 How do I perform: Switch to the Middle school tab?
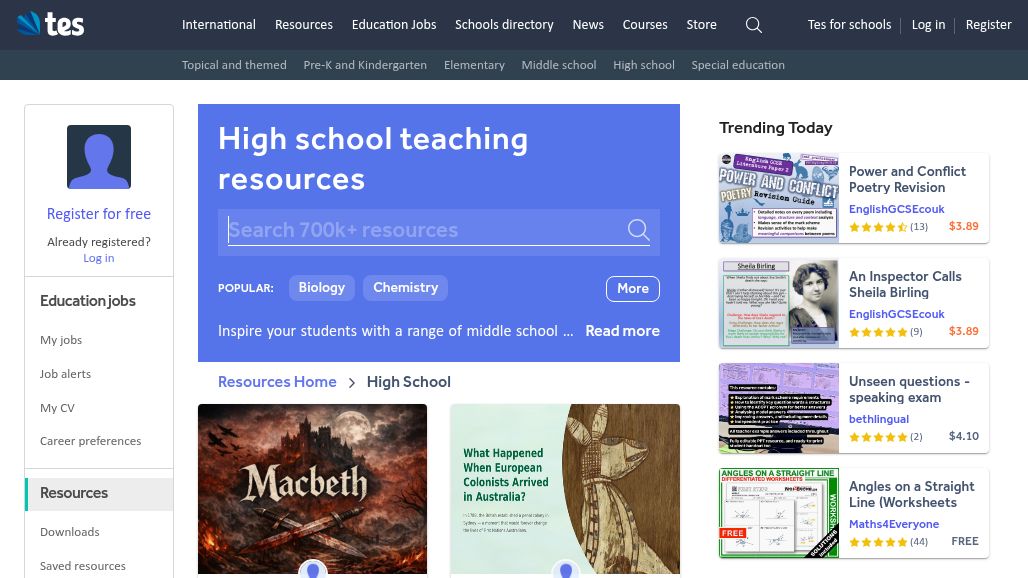[x=558, y=65]
